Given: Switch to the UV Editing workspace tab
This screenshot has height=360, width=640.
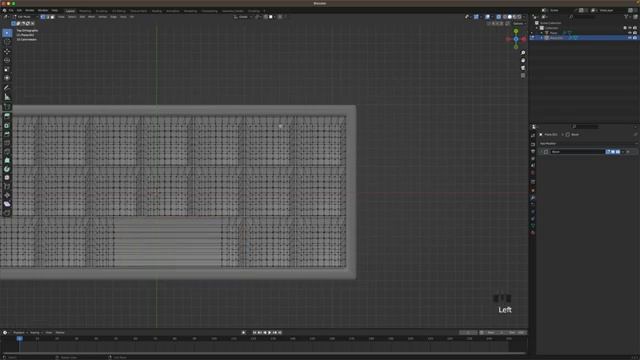Looking at the screenshot, I should pos(119,11).
